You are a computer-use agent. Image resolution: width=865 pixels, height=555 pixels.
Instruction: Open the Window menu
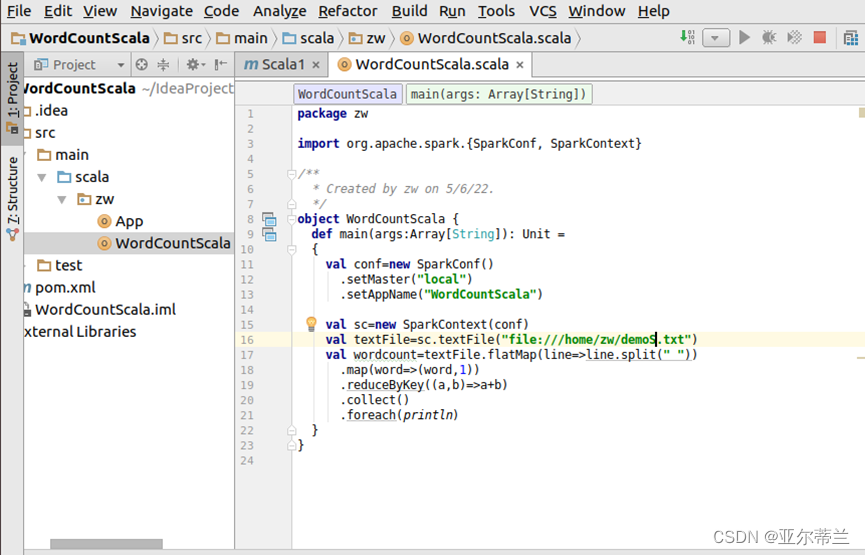coord(596,11)
